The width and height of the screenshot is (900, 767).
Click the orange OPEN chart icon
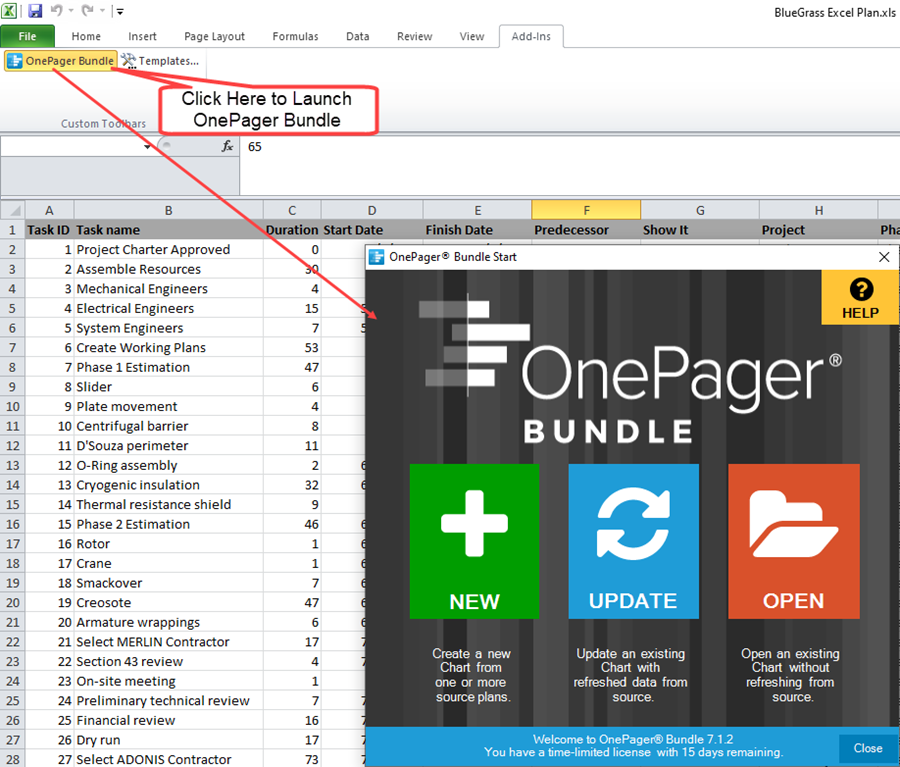[x=793, y=541]
